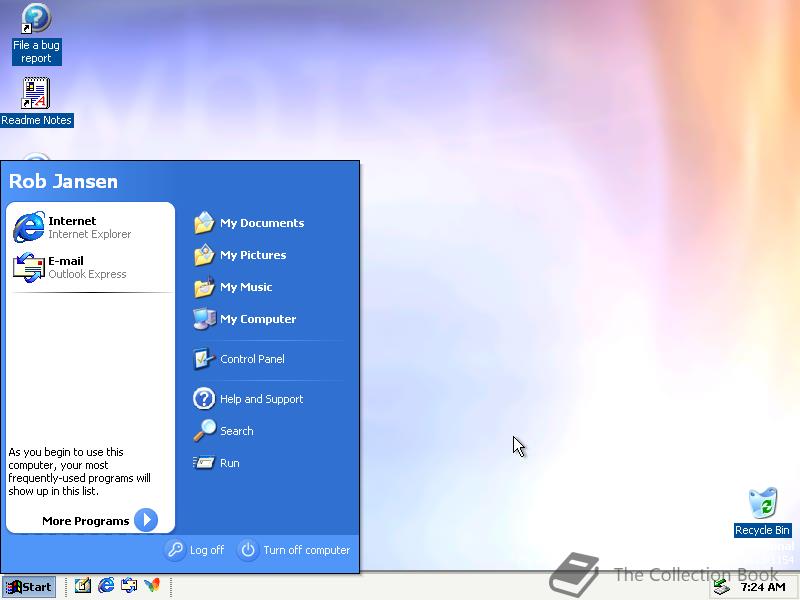Click MSN butterfly quick launch icon
Image resolution: width=800 pixels, height=600 pixels.
coord(152,585)
